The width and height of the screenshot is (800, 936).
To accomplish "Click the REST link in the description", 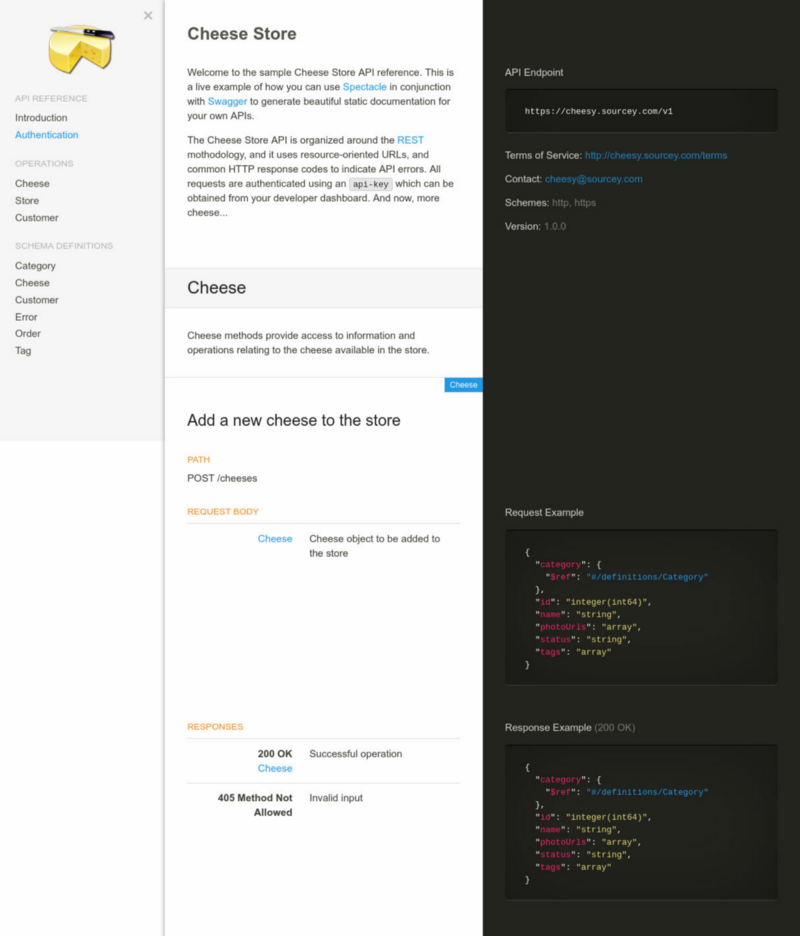I will click(x=410, y=140).
